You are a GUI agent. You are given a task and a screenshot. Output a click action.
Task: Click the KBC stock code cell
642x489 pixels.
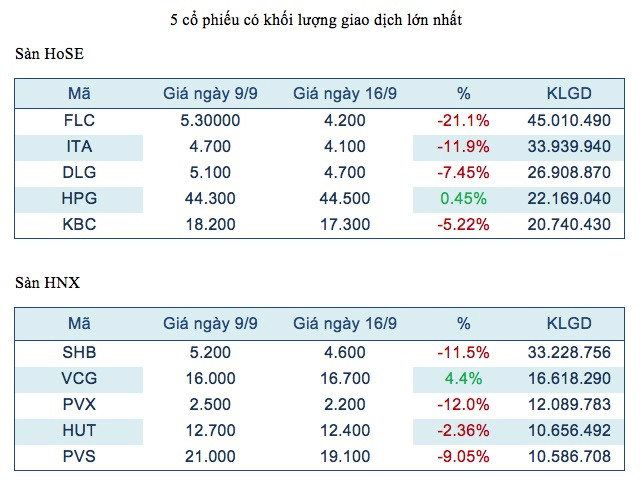79,225
